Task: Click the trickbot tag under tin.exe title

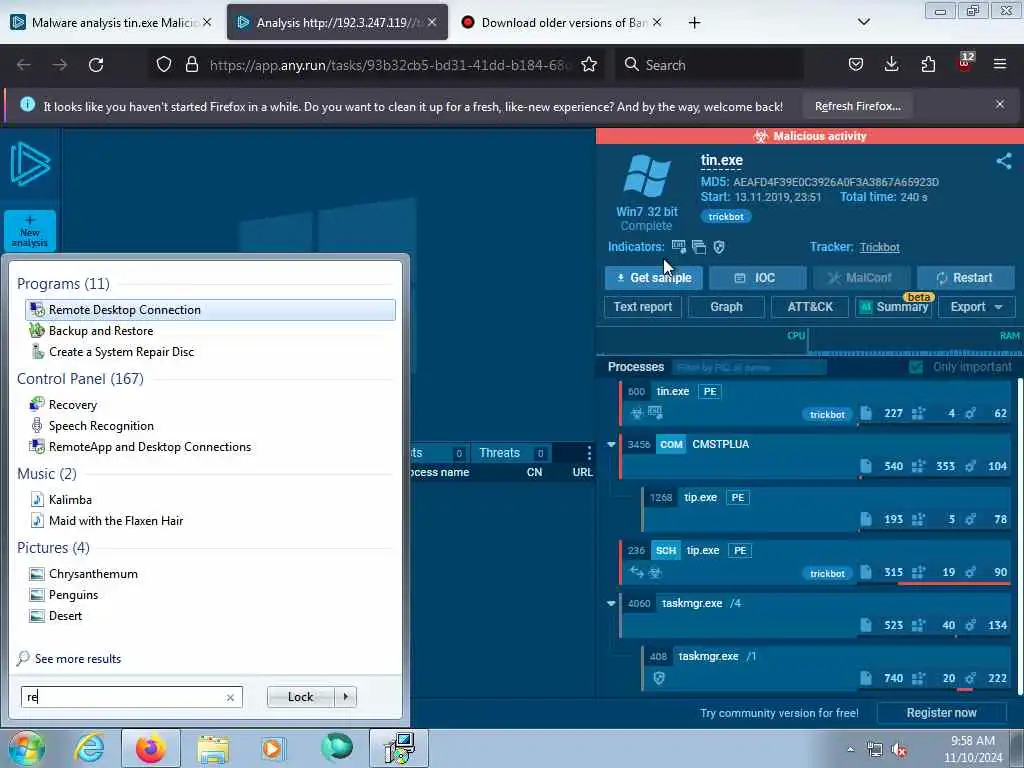Action: (x=726, y=216)
